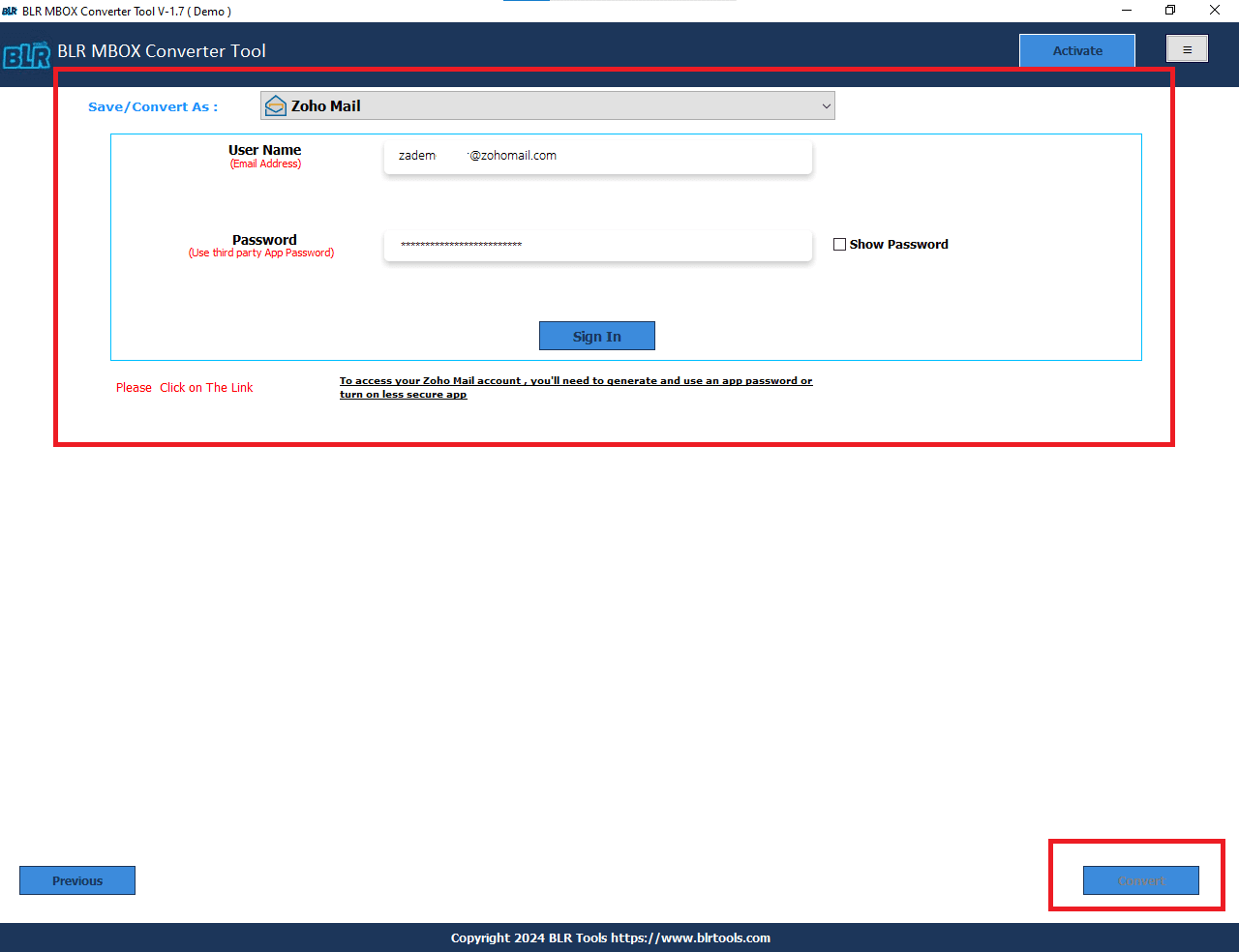Click the title bar application icon
The image size is (1239, 952).
10,12
